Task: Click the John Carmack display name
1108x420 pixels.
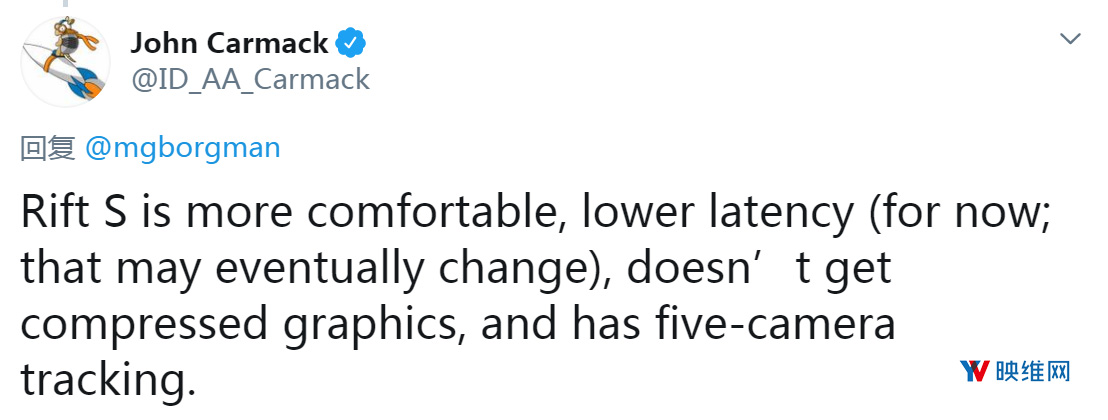Action: (230, 44)
